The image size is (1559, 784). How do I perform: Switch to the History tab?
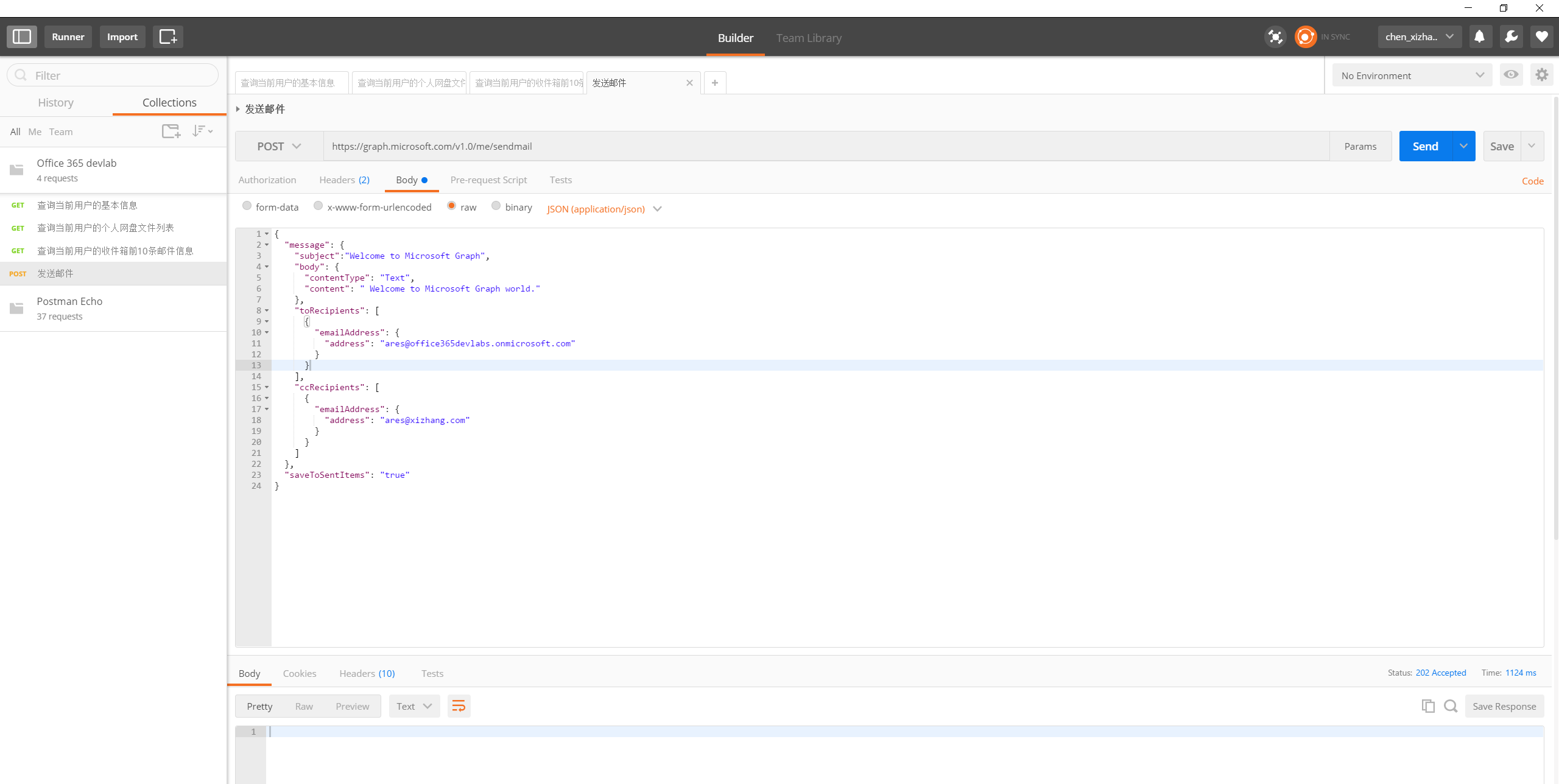[55, 102]
